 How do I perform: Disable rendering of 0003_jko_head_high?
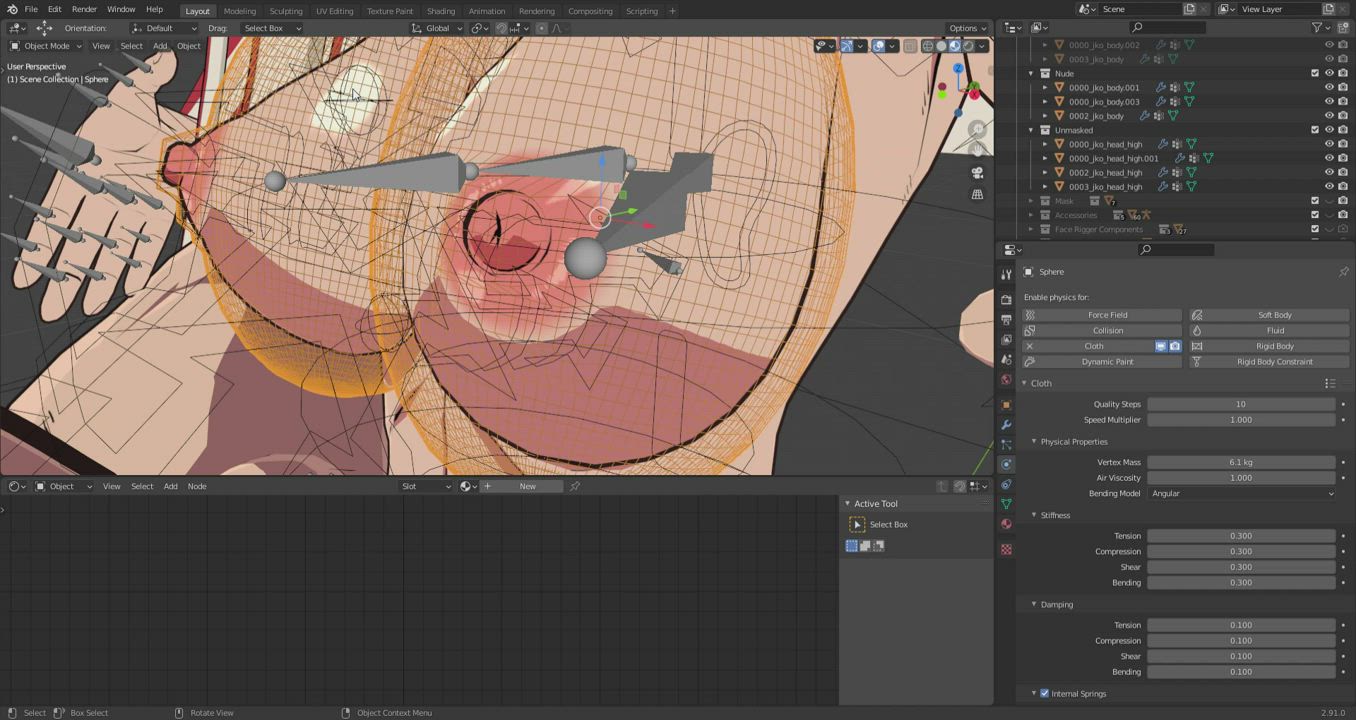[x=1343, y=187]
